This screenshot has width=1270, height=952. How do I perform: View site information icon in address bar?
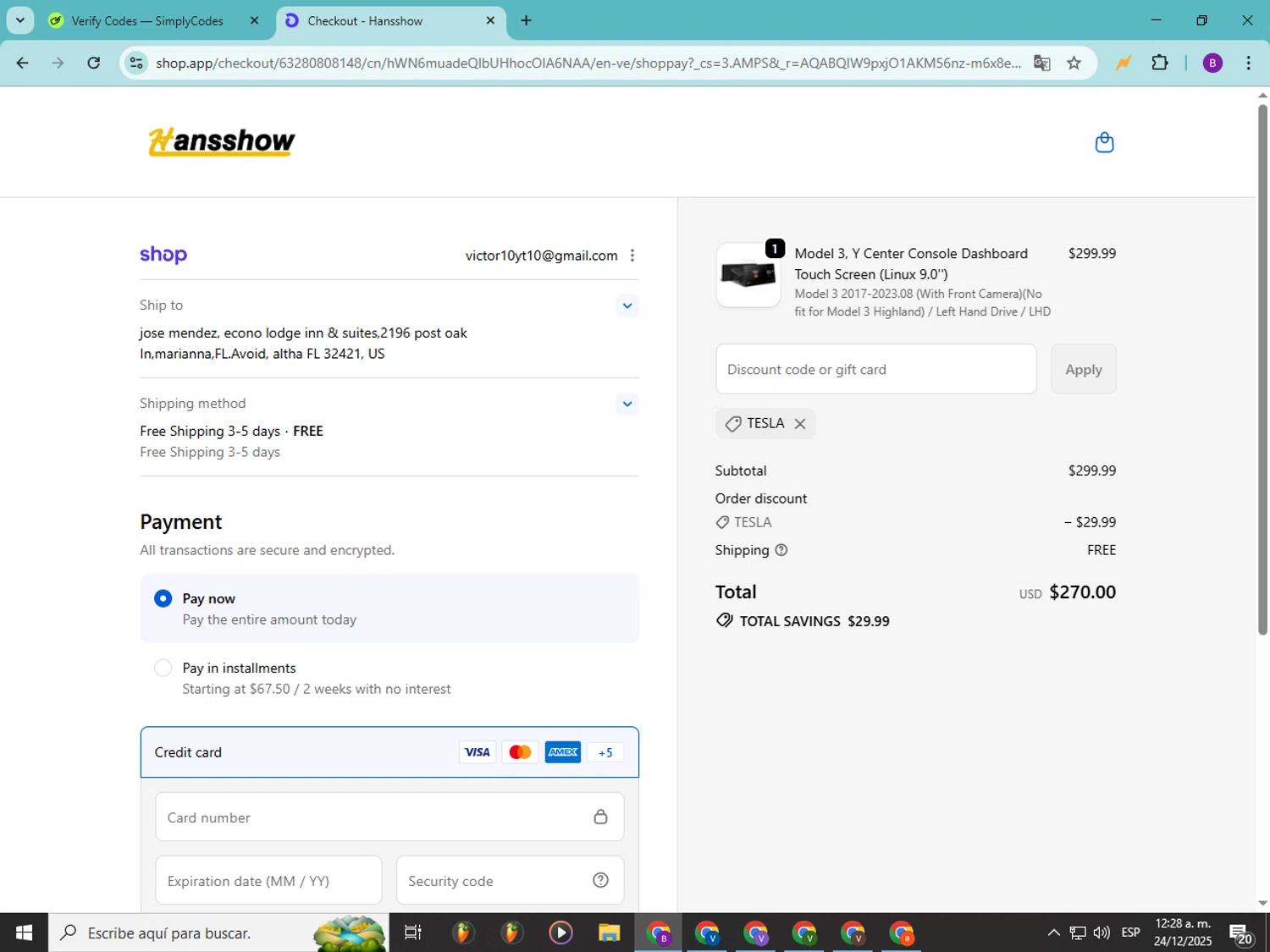tap(136, 63)
